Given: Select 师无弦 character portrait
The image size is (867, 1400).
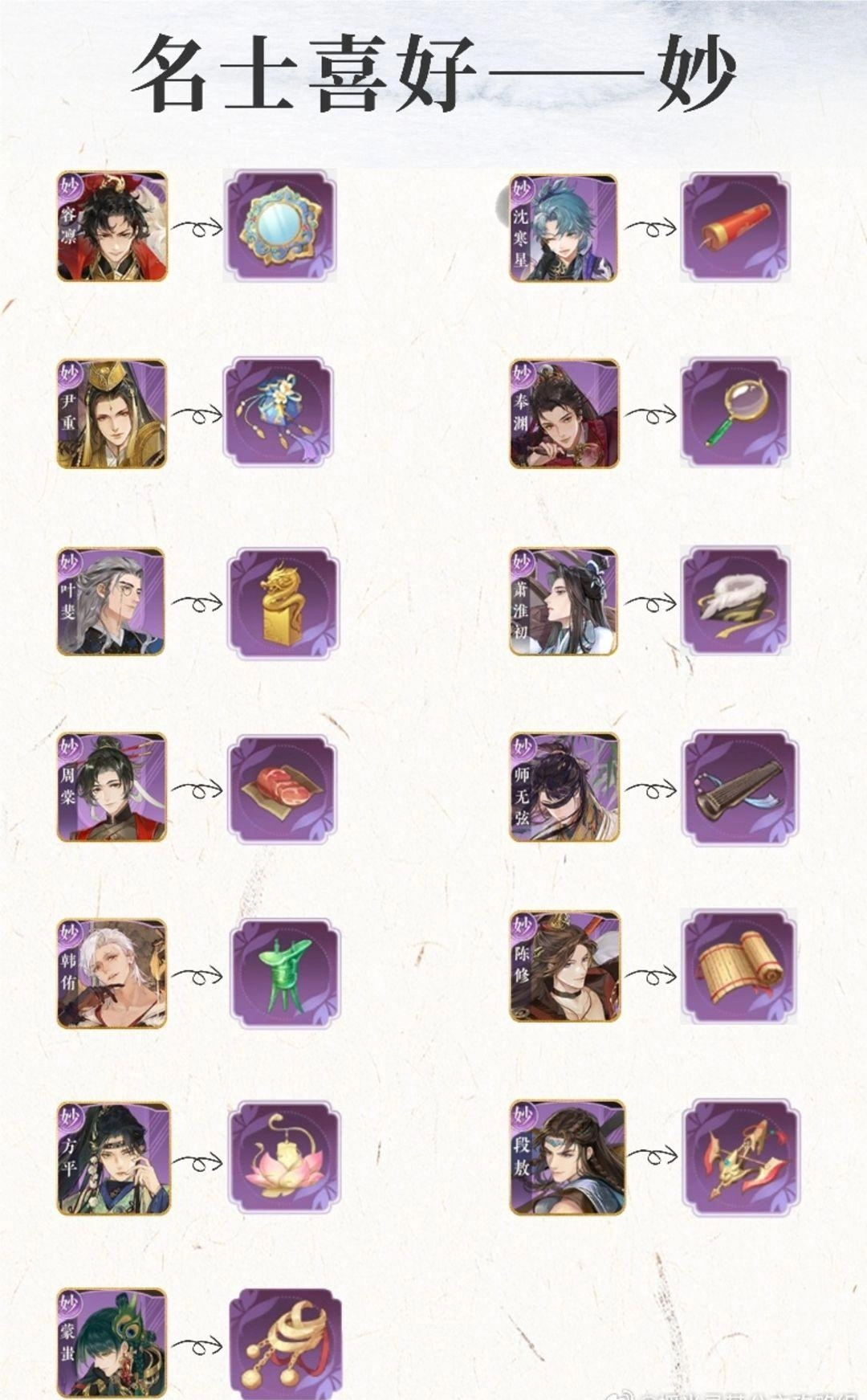Looking at the screenshot, I should coord(564,787).
